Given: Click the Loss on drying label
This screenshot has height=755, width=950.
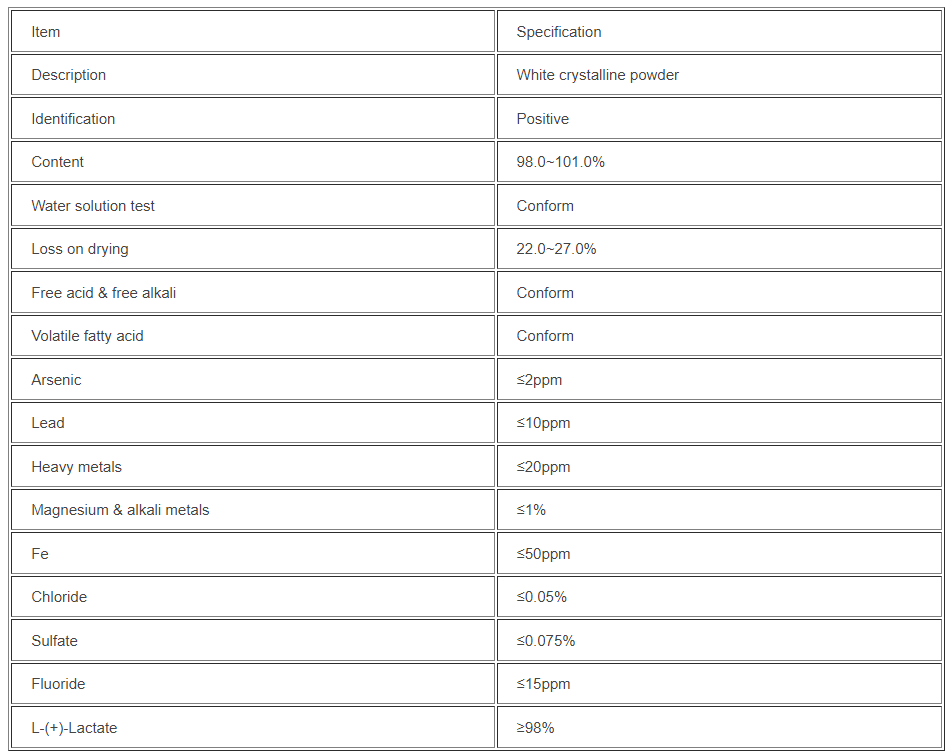Looking at the screenshot, I should pos(80,249).
